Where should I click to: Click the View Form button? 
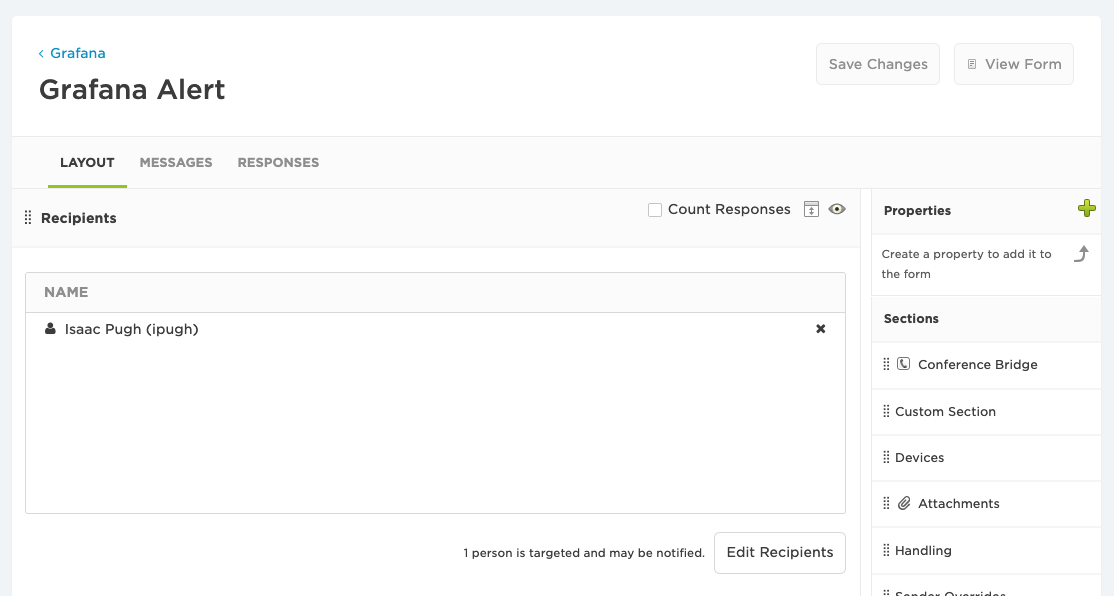[1014, 64]
